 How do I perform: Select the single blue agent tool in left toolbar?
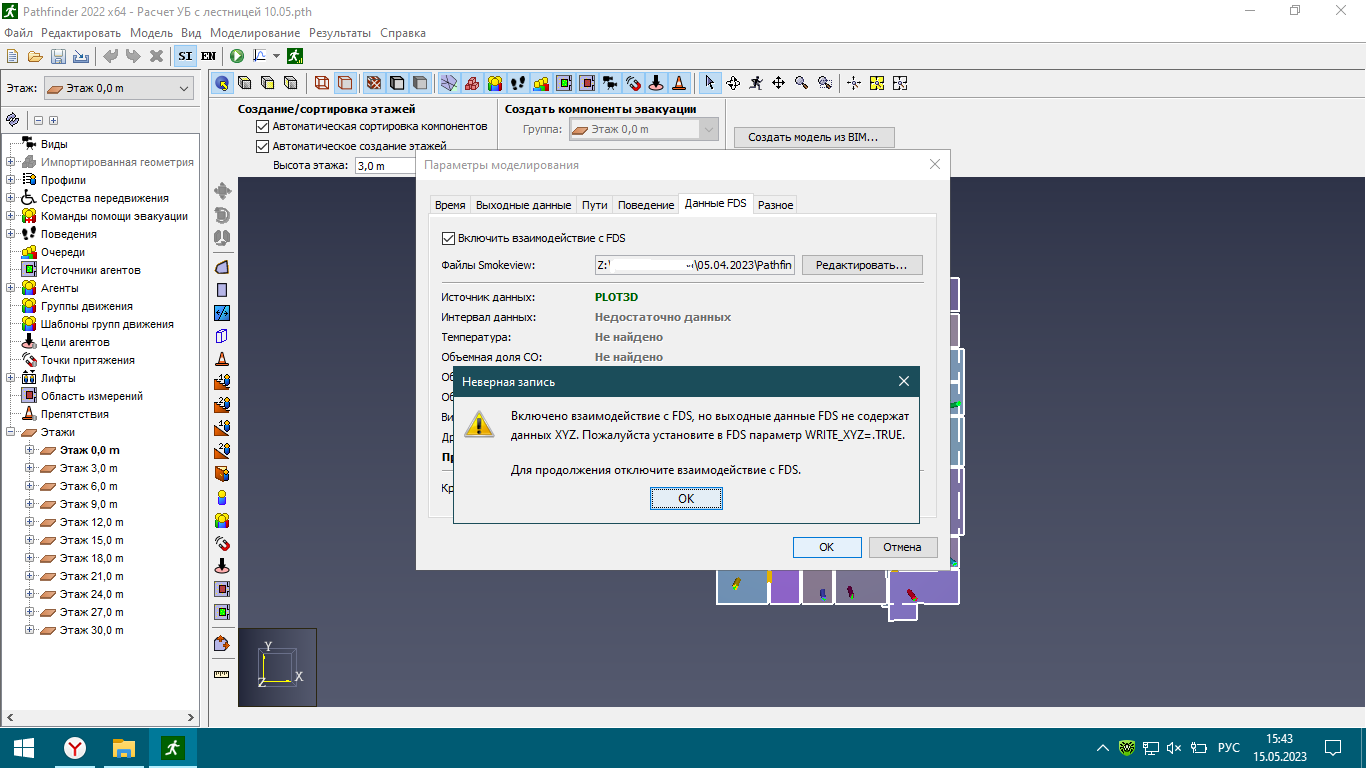coord(222,497)
